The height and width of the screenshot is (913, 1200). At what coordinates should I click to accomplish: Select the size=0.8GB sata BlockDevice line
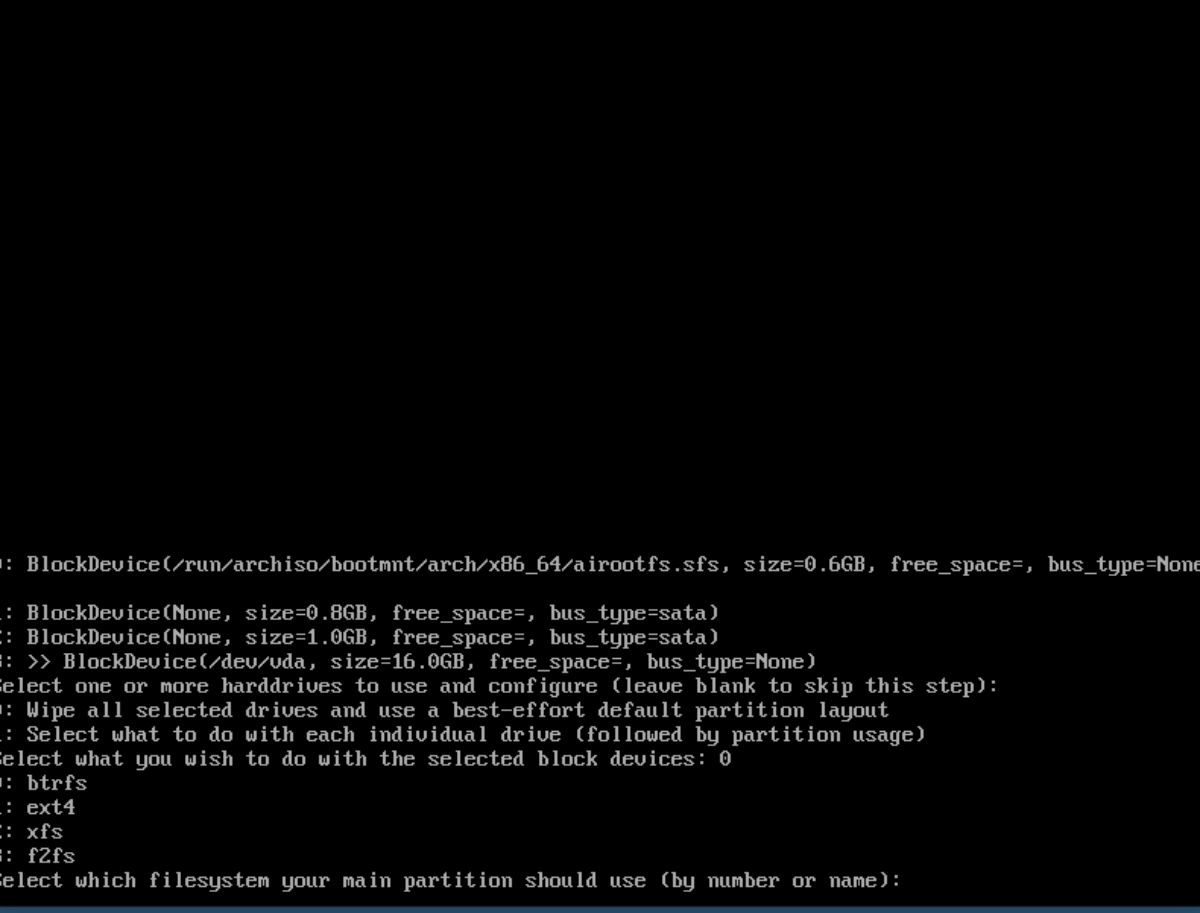tap(360, 612)
